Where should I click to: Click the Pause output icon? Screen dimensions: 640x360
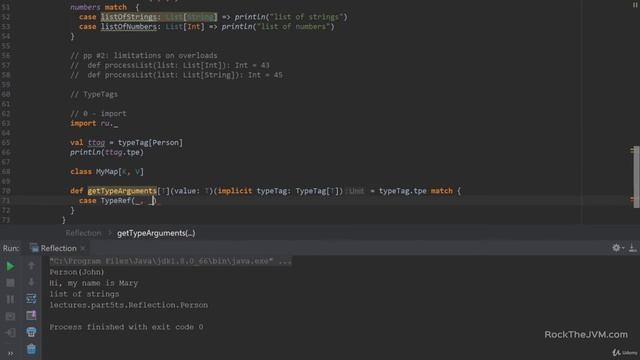click(x=10, y=299)
